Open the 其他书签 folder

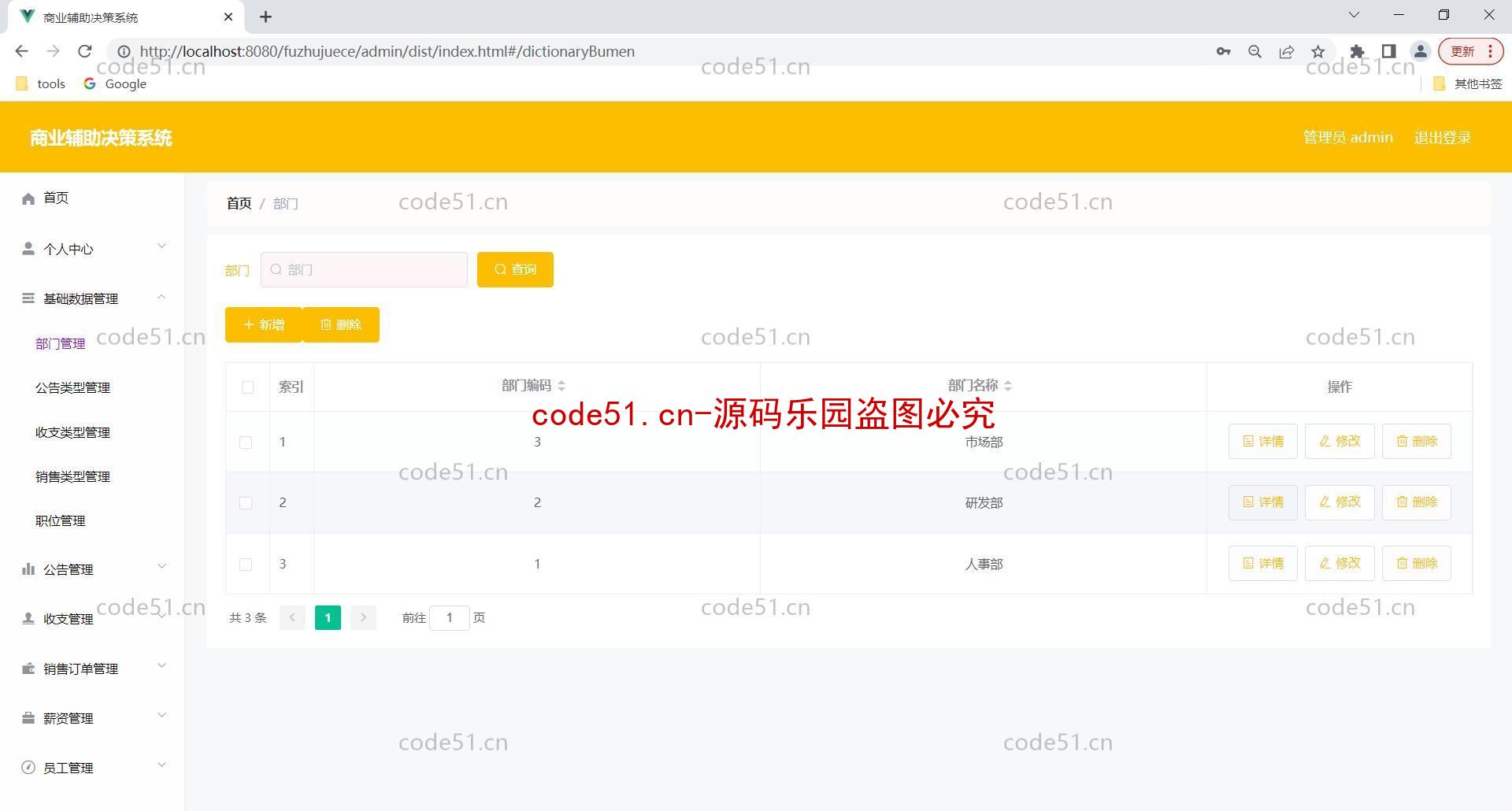pos(1467,83)
